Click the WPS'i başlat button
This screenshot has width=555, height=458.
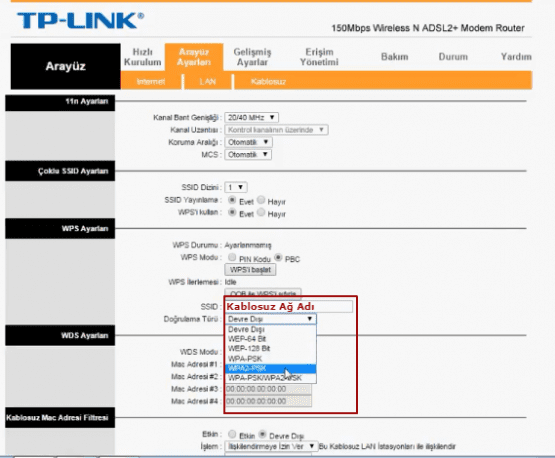pyautogui.click(x=250, y=270)
